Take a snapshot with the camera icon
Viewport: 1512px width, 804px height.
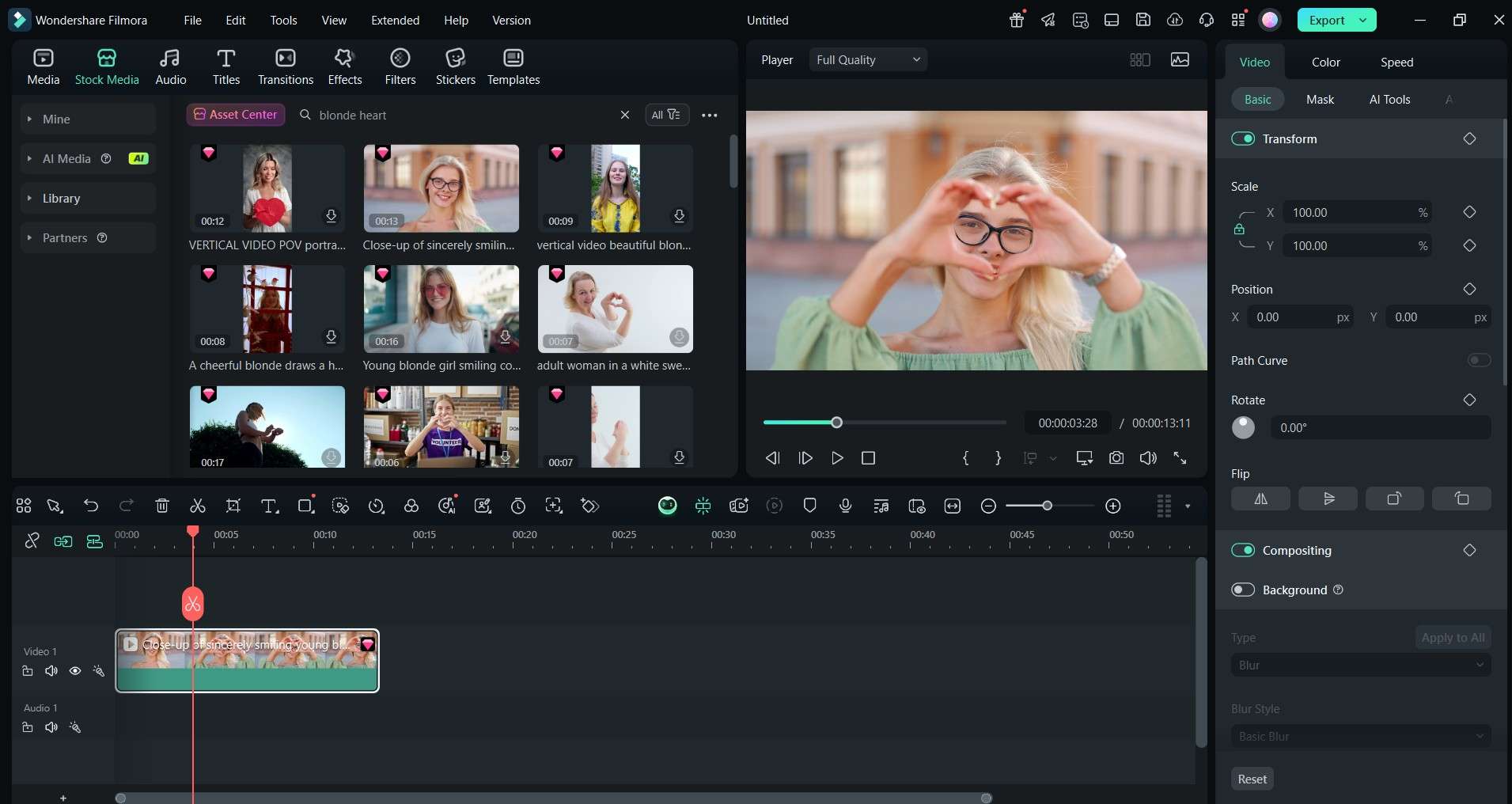pos(1116,458)
